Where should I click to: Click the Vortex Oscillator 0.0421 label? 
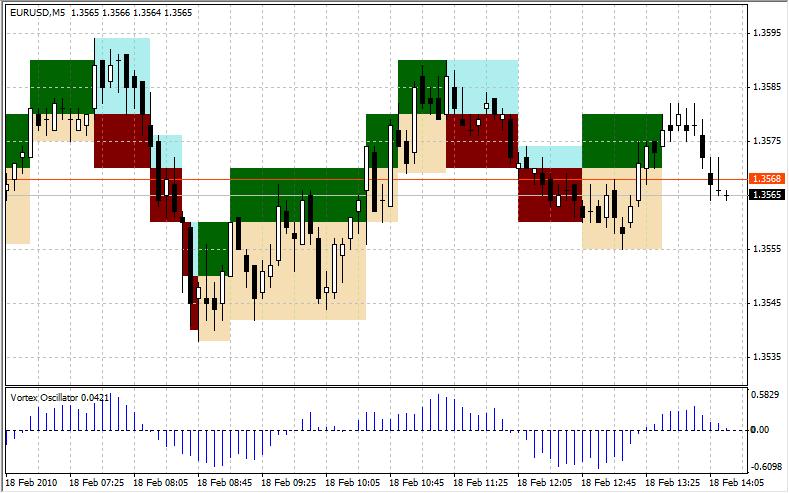coord(59,397)
